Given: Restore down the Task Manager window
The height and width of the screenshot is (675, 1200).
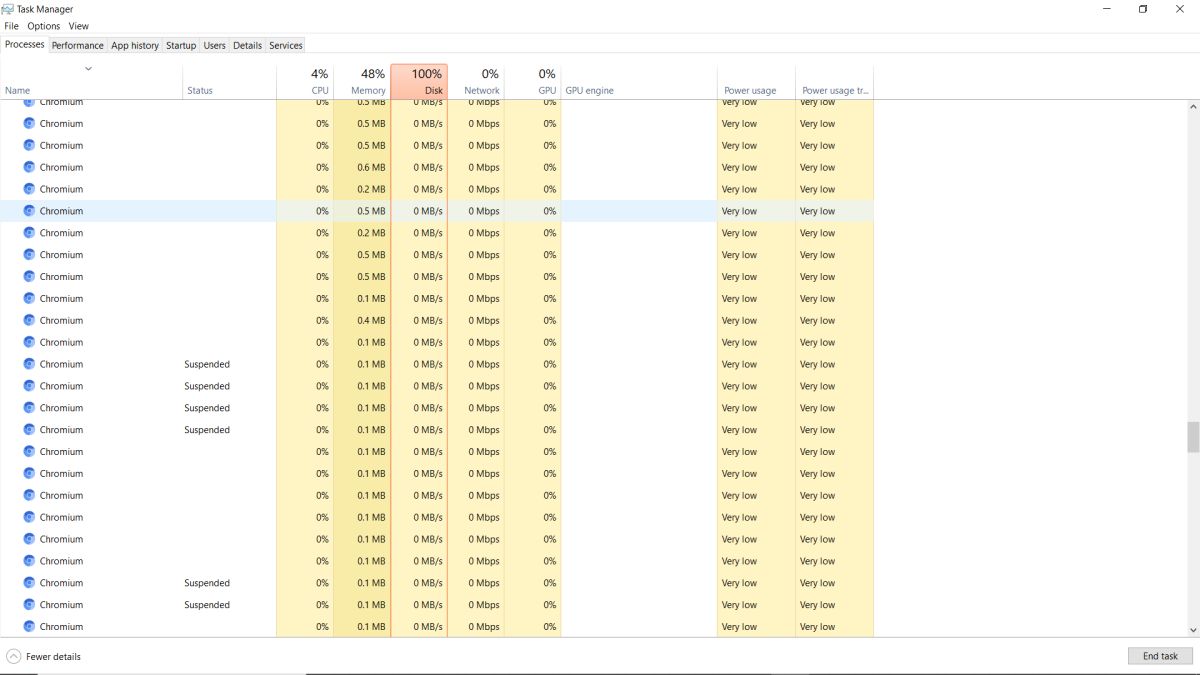Looking at the screenshot, I should pos(1143,9).
